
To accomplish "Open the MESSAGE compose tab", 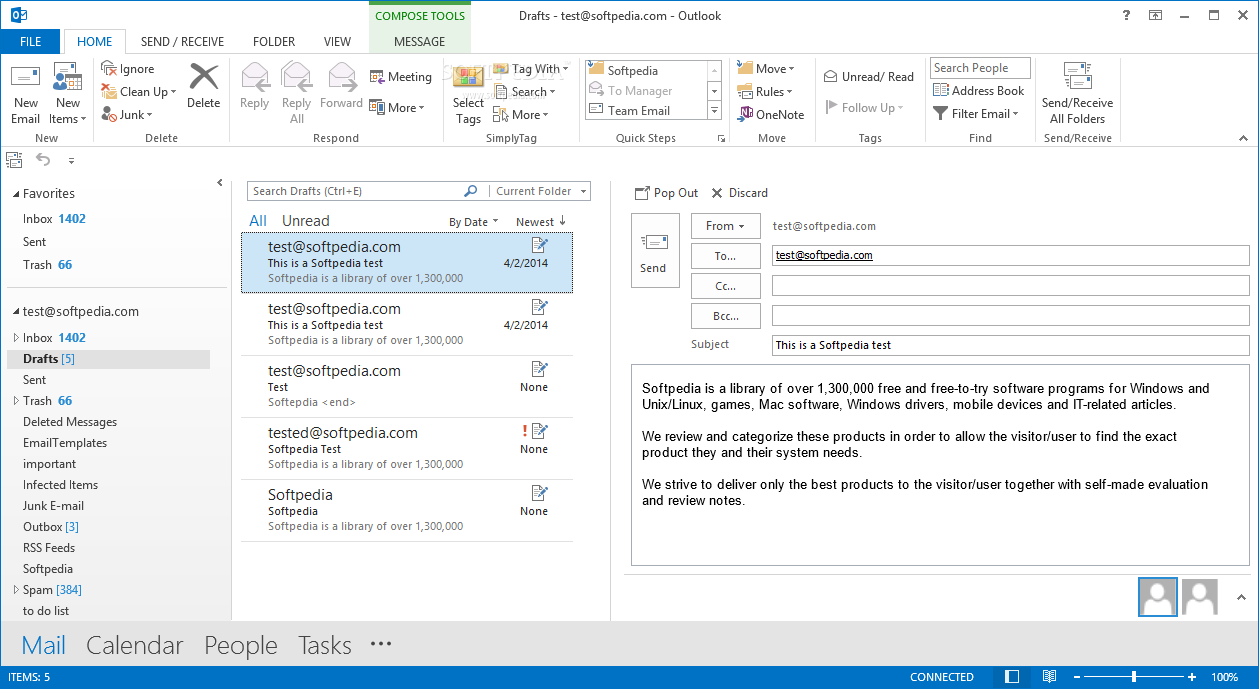I will pyautogui.click(x=420, y=42).
